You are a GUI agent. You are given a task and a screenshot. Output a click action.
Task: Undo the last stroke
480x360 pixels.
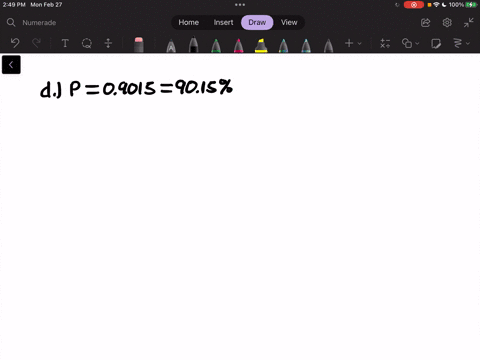pos(15,43)
